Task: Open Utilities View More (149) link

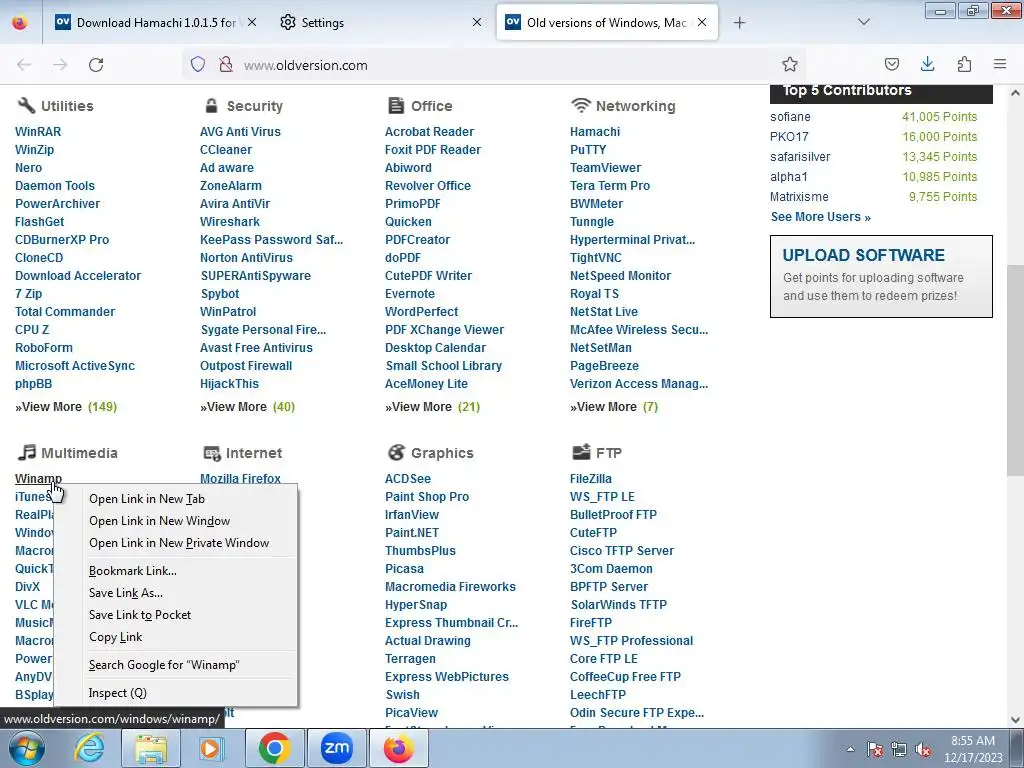Action: click(66, 407)
